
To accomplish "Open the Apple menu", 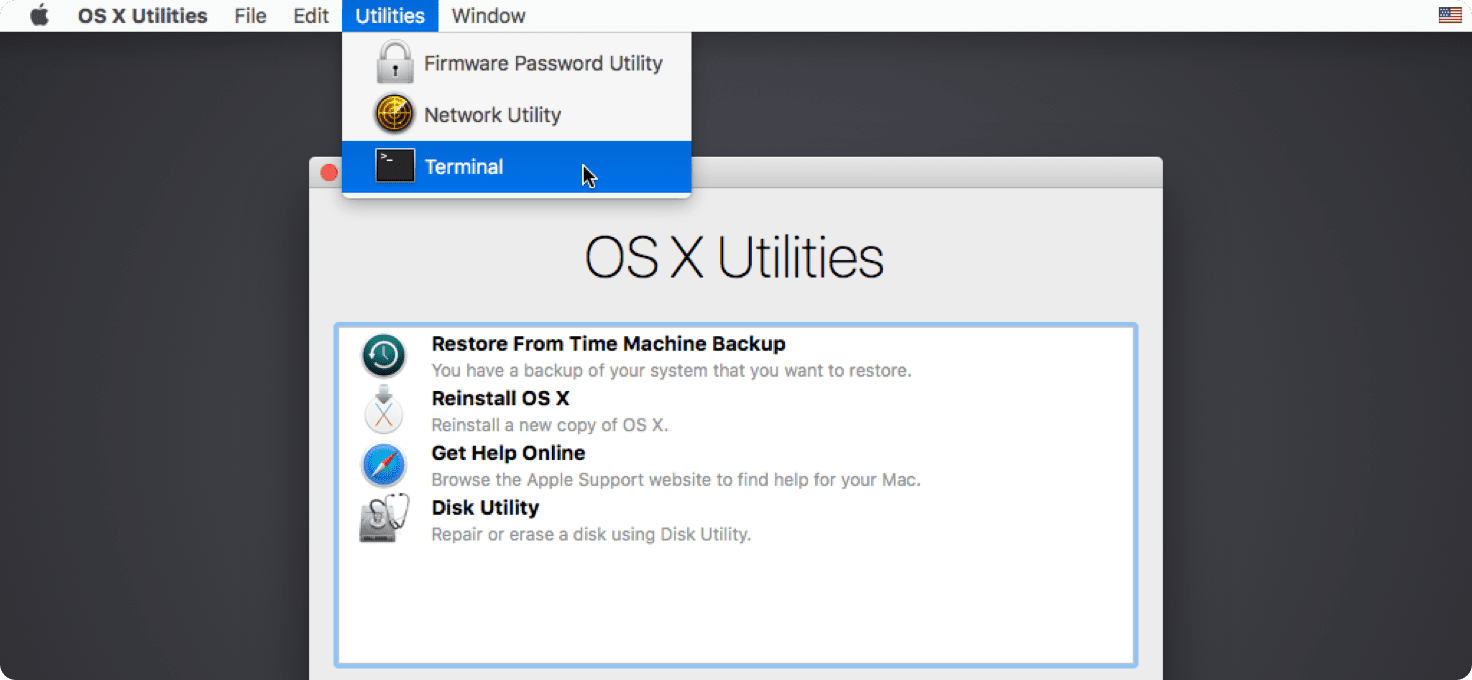I will 38,15.
